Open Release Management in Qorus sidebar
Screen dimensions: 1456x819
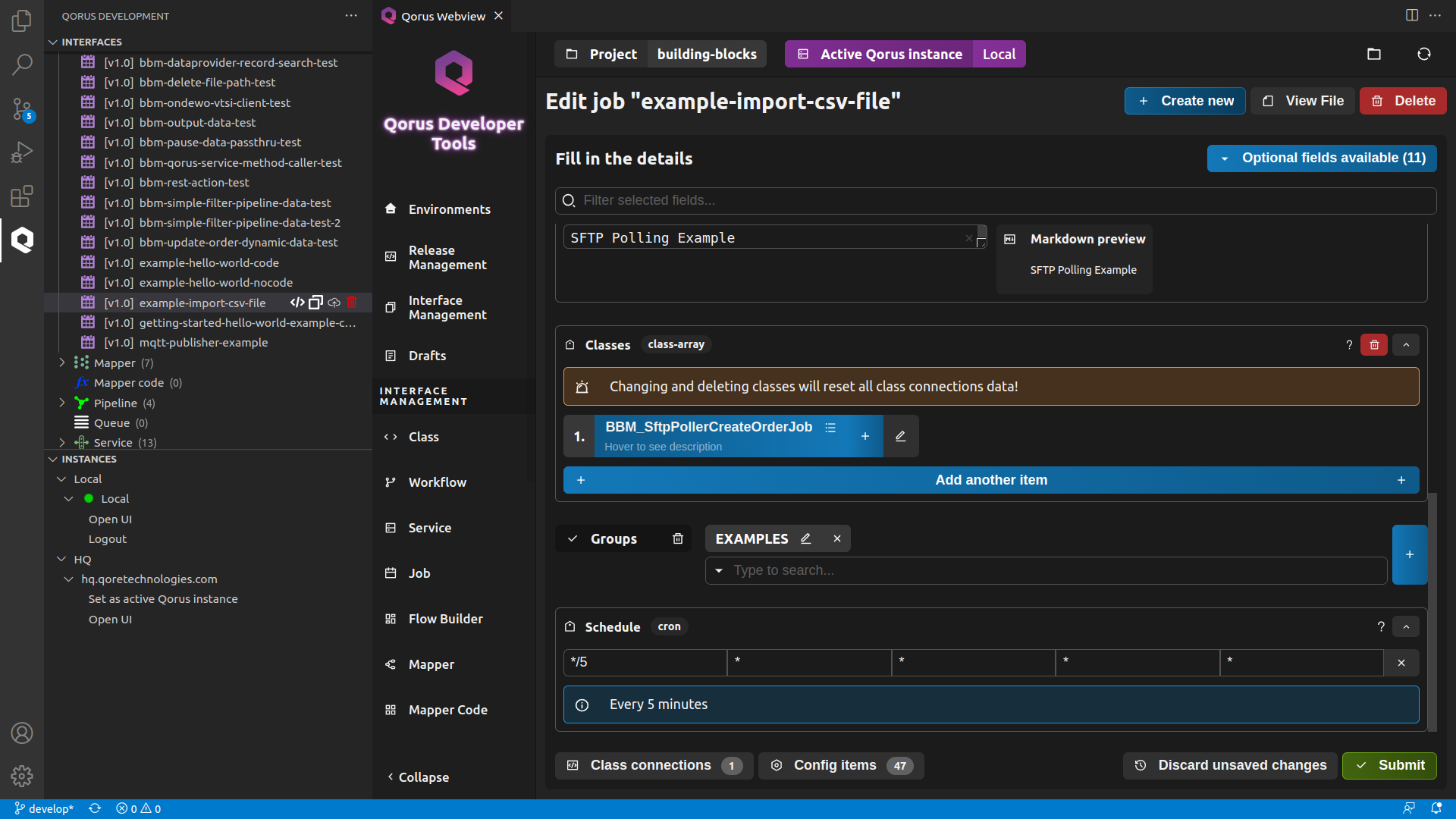(x=447, y=257)
